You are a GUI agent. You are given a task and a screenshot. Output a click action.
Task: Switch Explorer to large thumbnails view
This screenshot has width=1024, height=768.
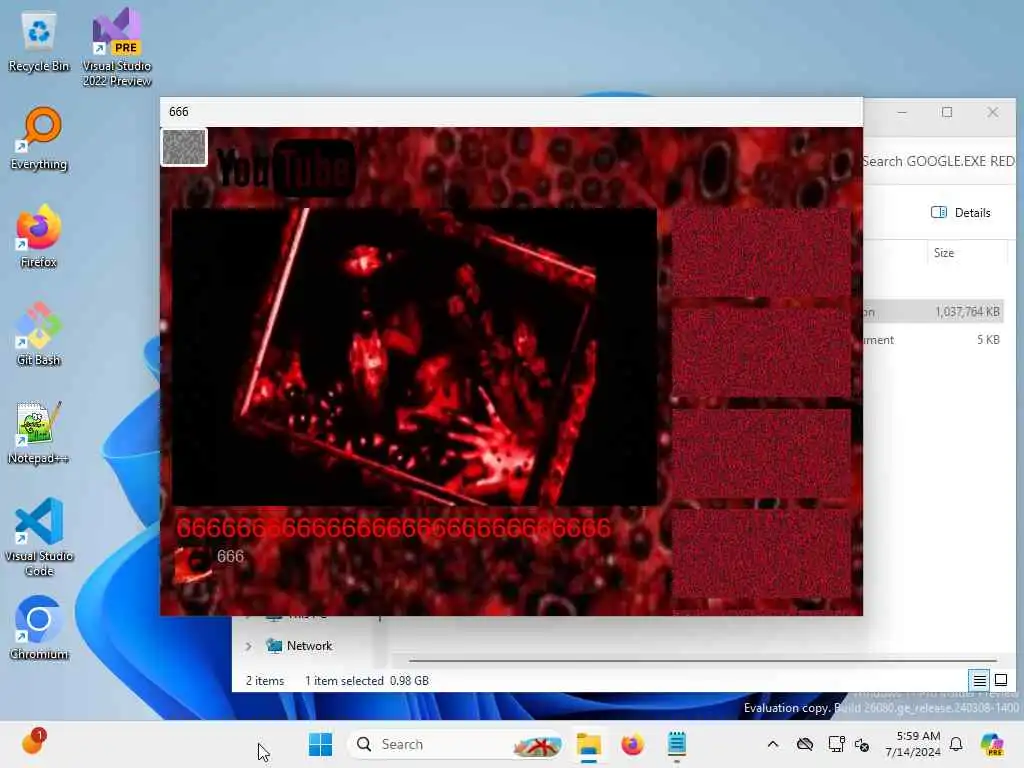coord(1000,680)
